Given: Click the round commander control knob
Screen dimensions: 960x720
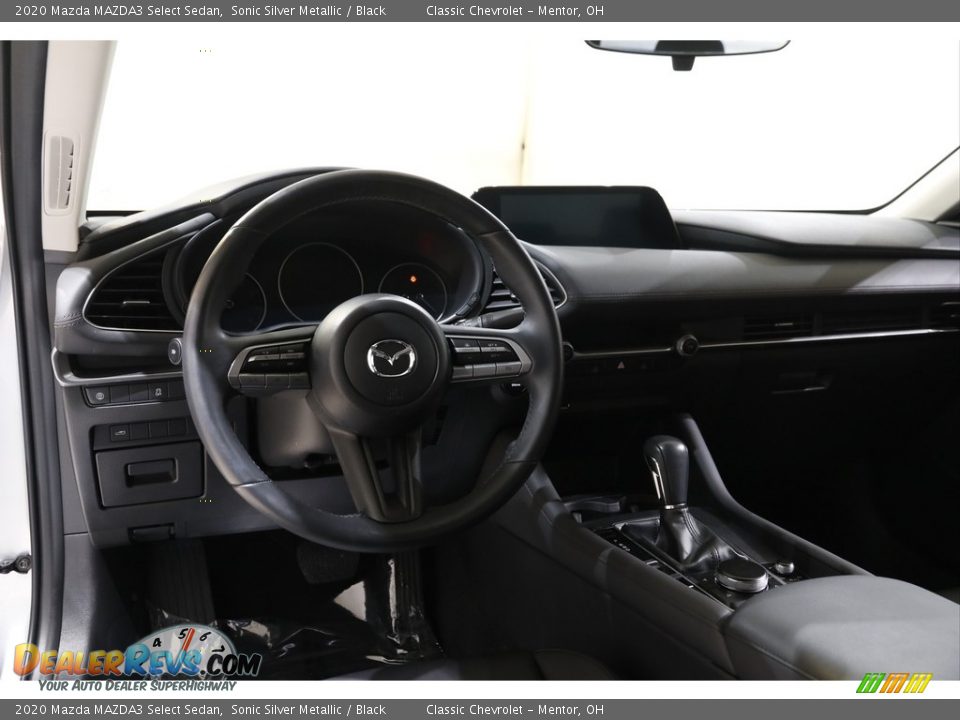Looking at the screenshot, I should click(x=742, y=574).
